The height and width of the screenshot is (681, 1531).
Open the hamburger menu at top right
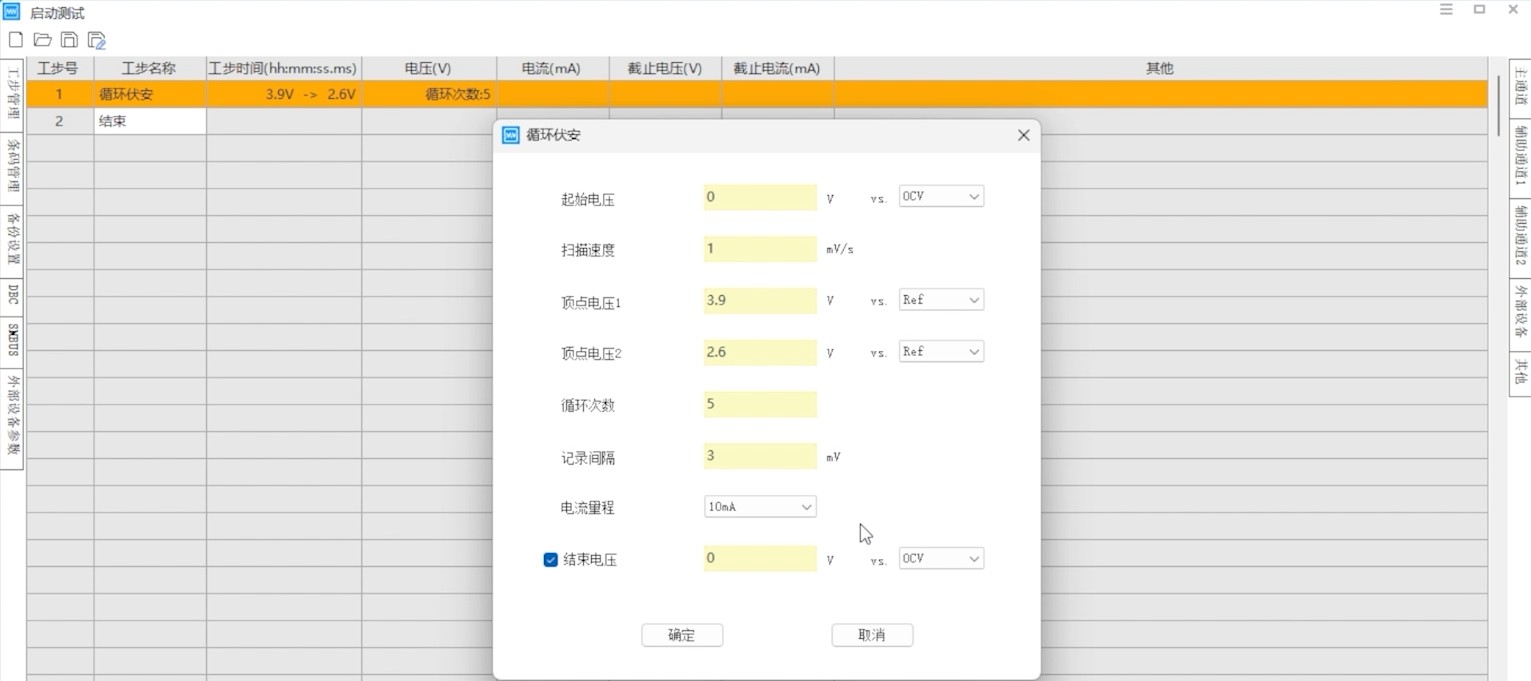(1446, 9)
